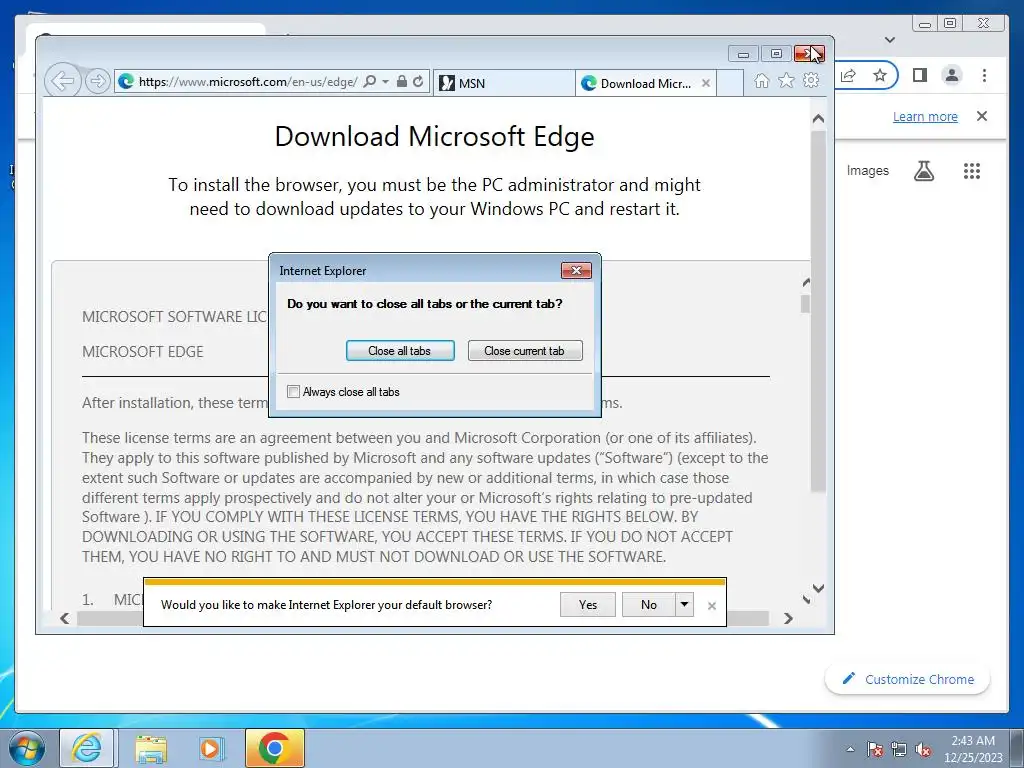Click No on default browser prompt
1024x768 pixels.
point(648,605)
